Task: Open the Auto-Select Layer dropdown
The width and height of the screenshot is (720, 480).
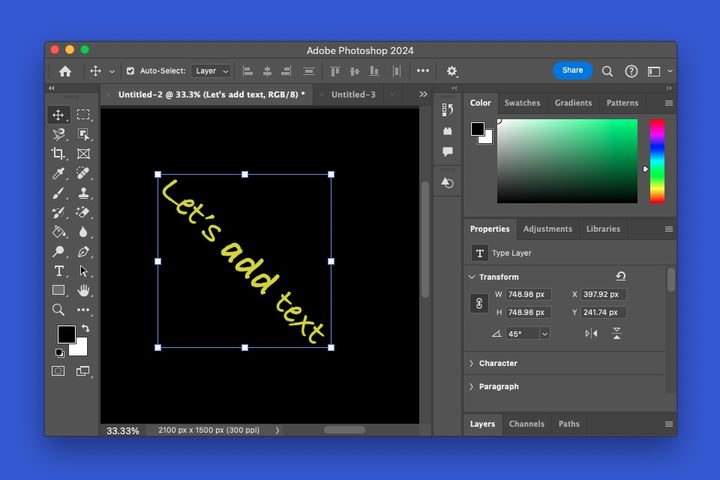Action: [x=211, y=71]
